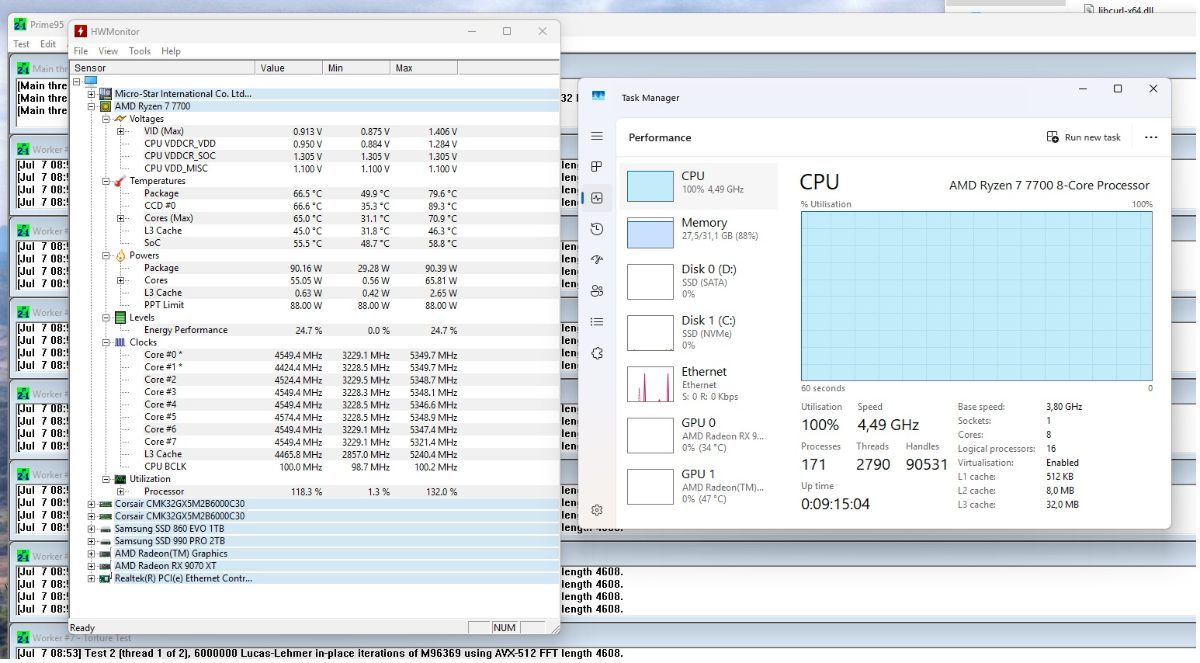Open HWMonitor Tools menu
This screenshot has height=663, width=1200.
click(x=140, y=51)
